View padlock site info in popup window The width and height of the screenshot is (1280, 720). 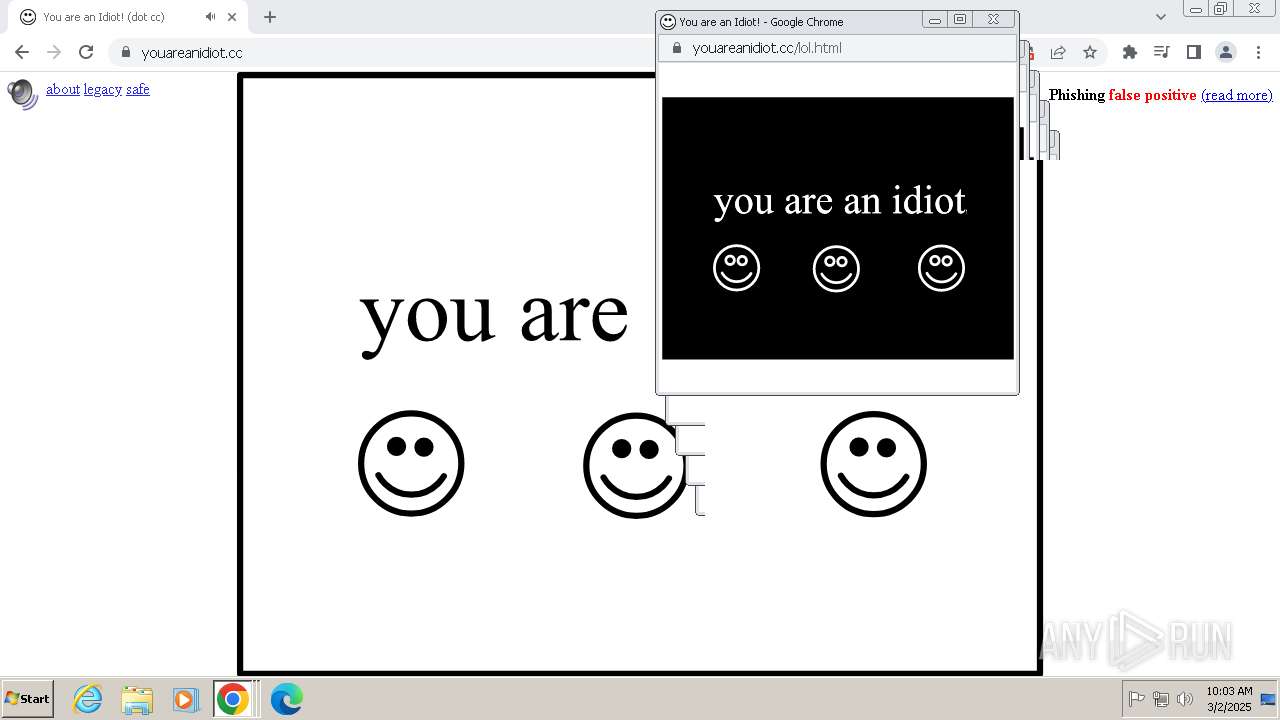coord(677,48)
